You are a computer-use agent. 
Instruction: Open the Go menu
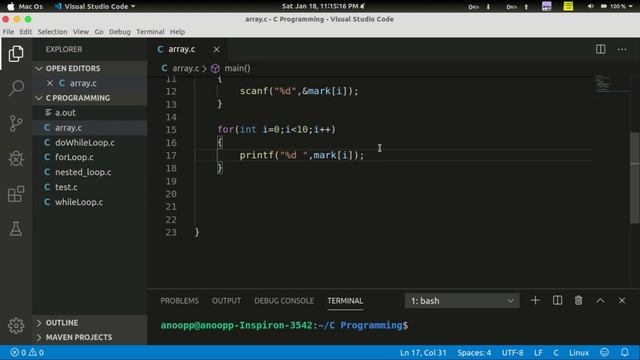[99, 31]
